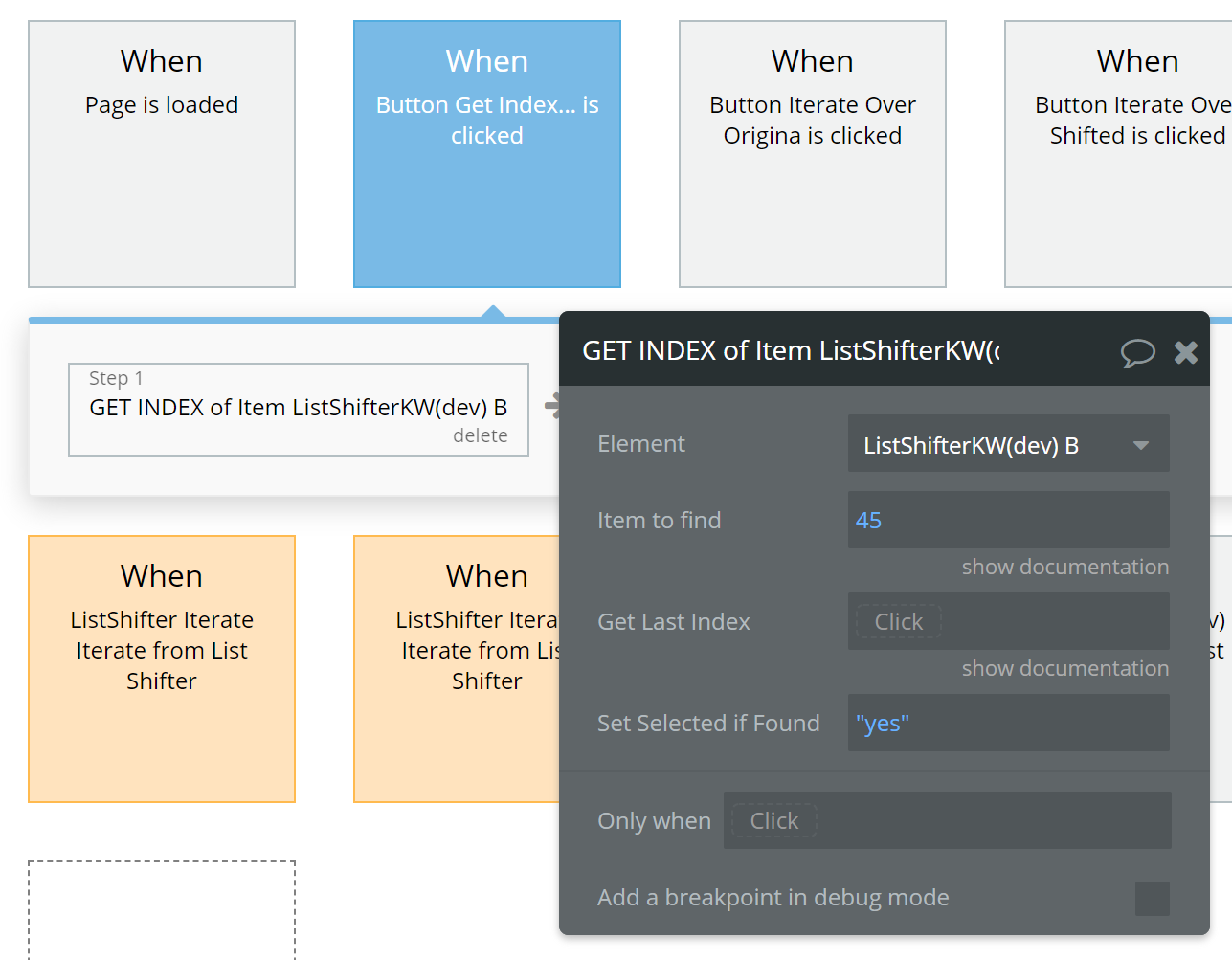
Task: Open the comment bubble icon in the panel header
Action: [x=1137, y=353]
